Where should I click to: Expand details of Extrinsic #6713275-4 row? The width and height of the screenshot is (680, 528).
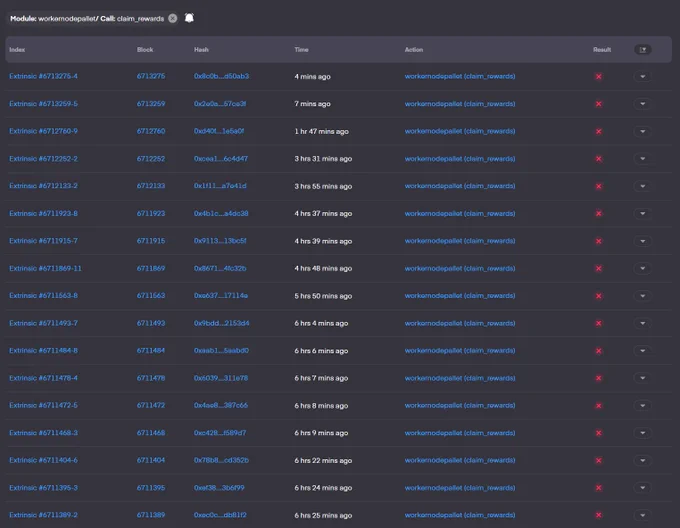point(643,77)
